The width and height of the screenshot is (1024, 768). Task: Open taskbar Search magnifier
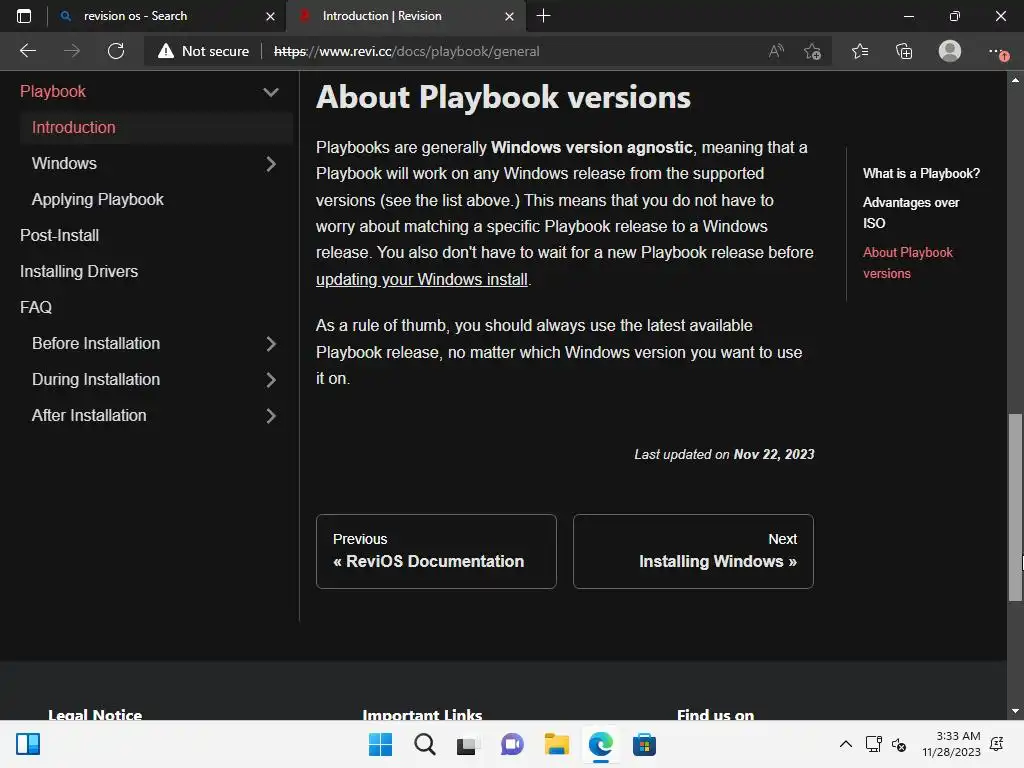pos(424,744)
